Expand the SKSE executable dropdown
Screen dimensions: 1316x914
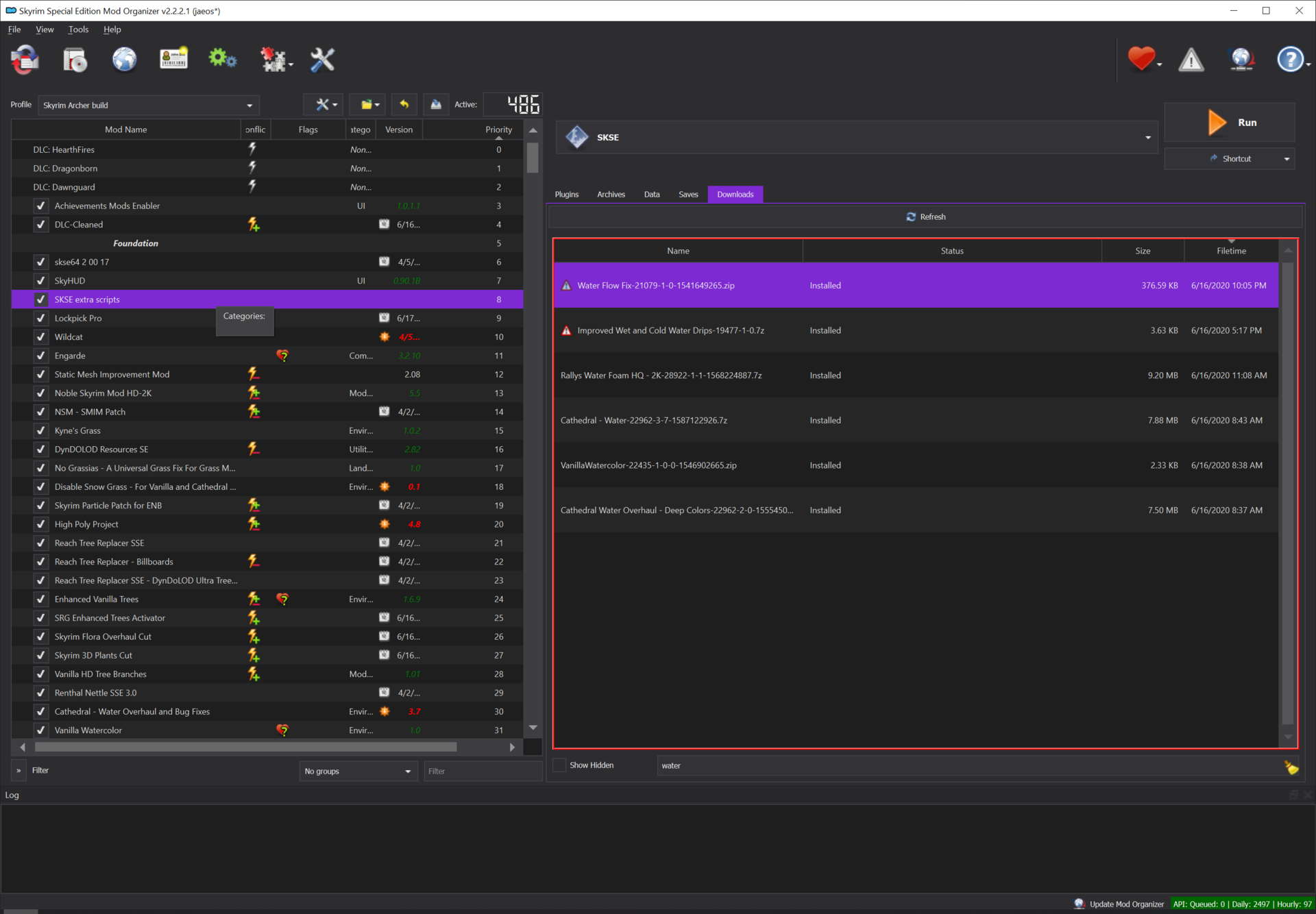(x=857, y=137)
